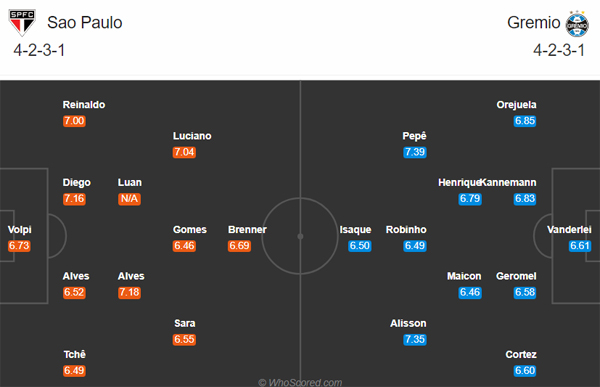Image resolution: width=600 pixels, height=387 pixels.
Task: Select Pepê's 7.39 rating badge
Action: (x=415, y=152)
